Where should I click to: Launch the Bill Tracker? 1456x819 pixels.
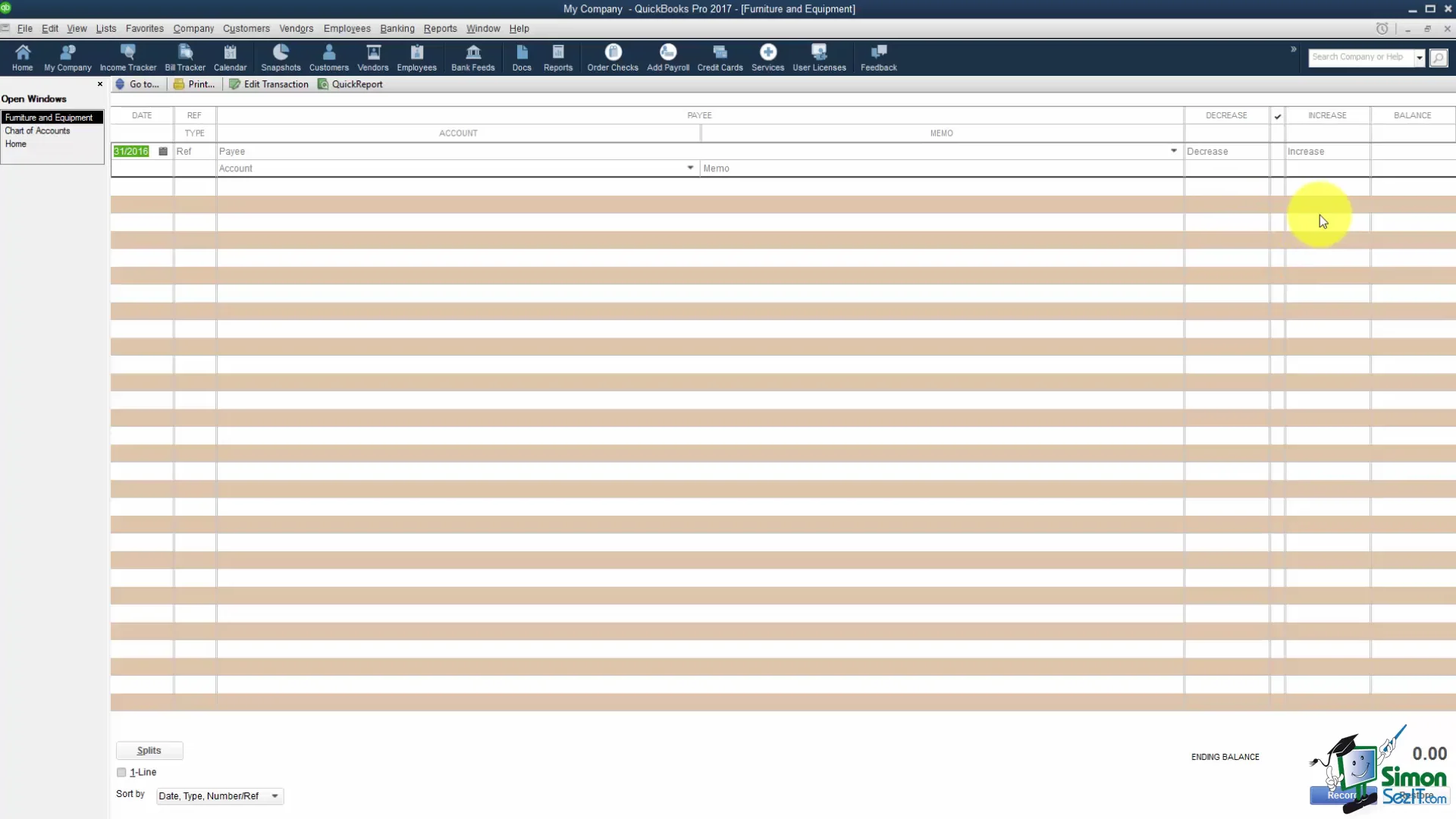click(x=185, y=57)
